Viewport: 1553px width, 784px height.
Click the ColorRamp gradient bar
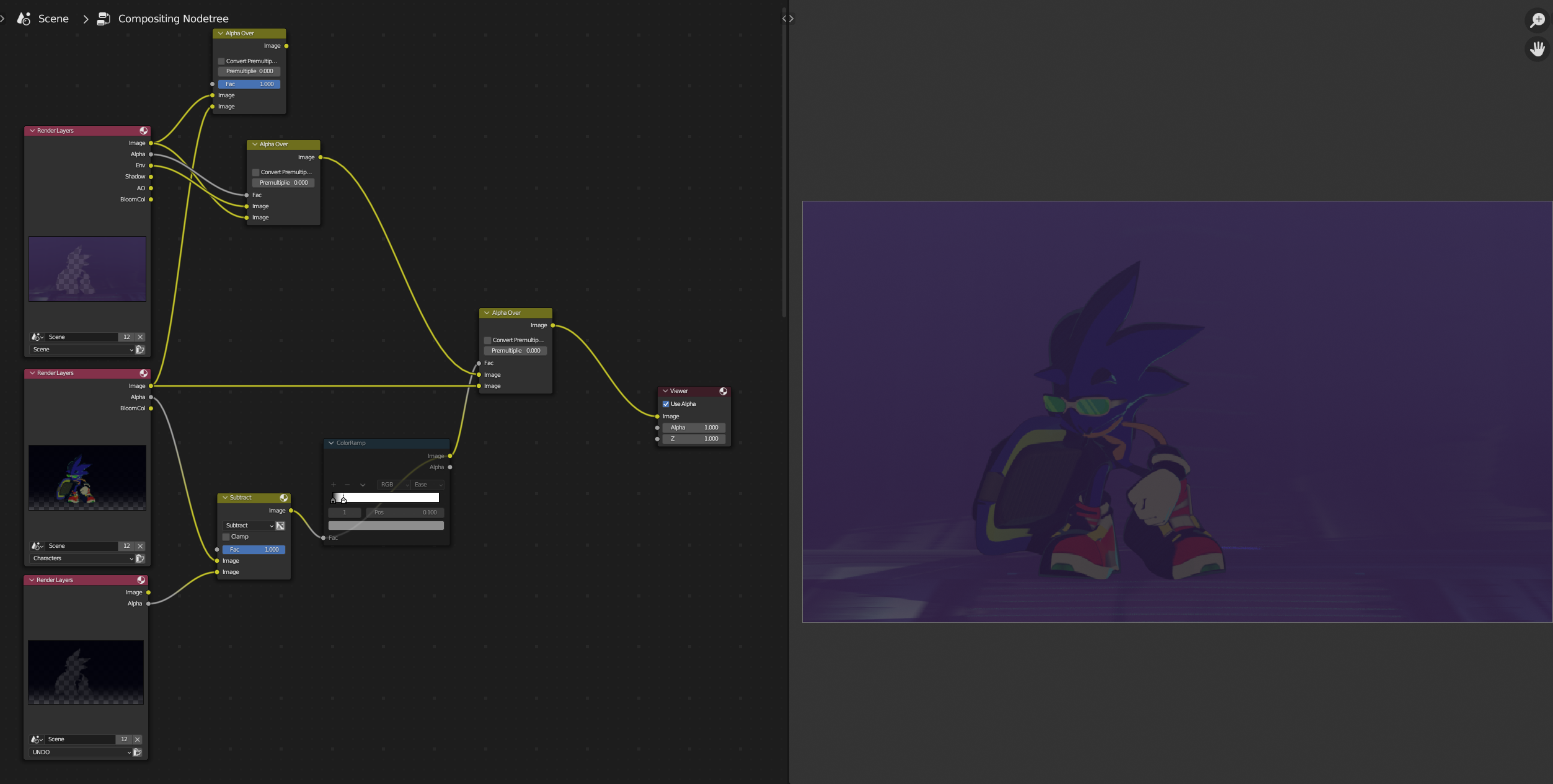pyautogui.click(x=386, y=497)
